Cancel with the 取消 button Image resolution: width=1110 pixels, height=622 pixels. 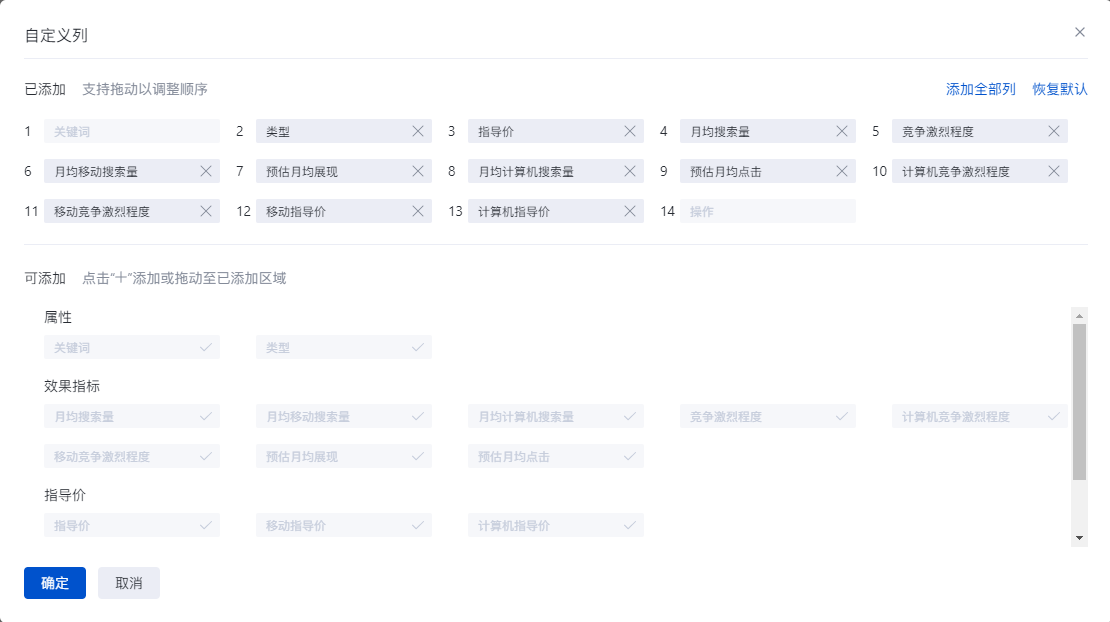(129, 583)
